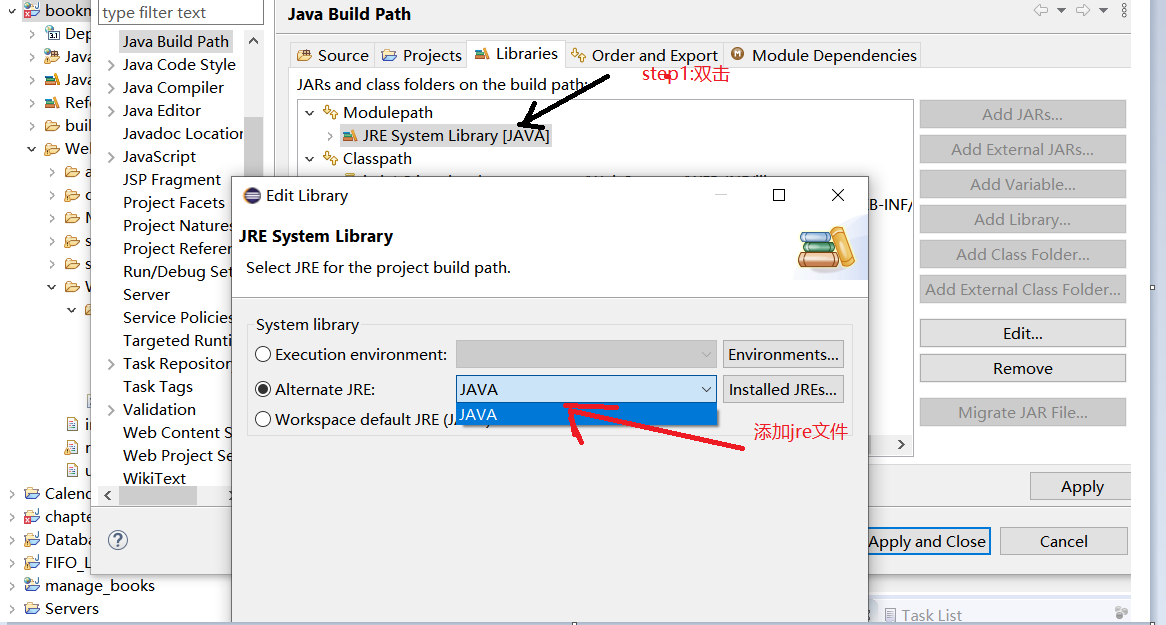Select Task Tags in properties list

pyautogui.click(x=158, y=387)
